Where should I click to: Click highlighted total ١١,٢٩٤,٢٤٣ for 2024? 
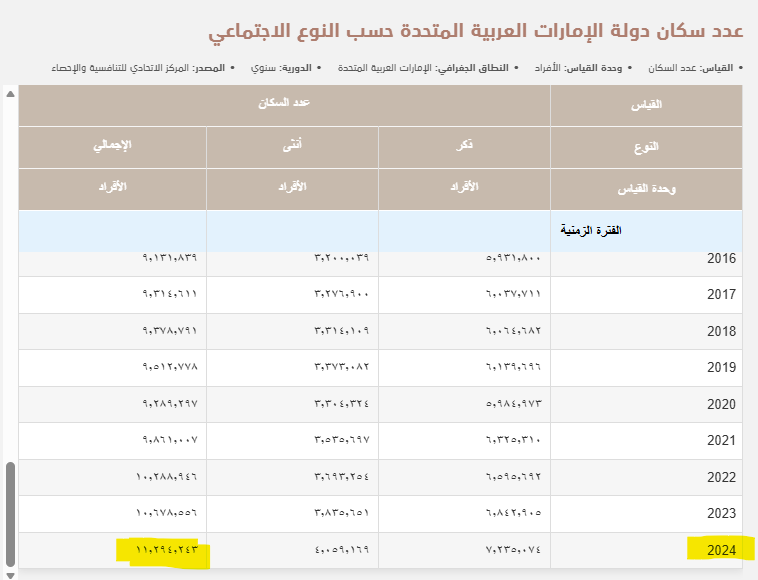click(166, 551)
